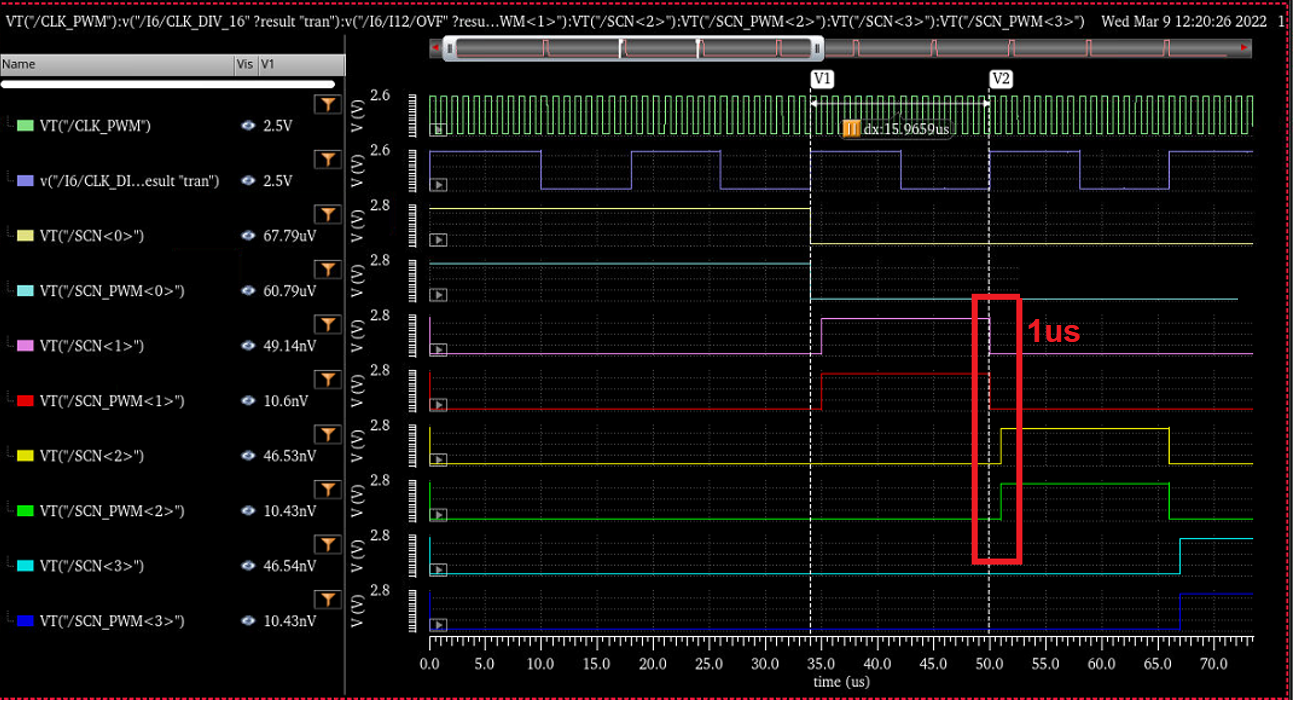Open the filter menu for VT("/CLK_PWM")
The image size is (1293, 701).
(x=327, y=103)
